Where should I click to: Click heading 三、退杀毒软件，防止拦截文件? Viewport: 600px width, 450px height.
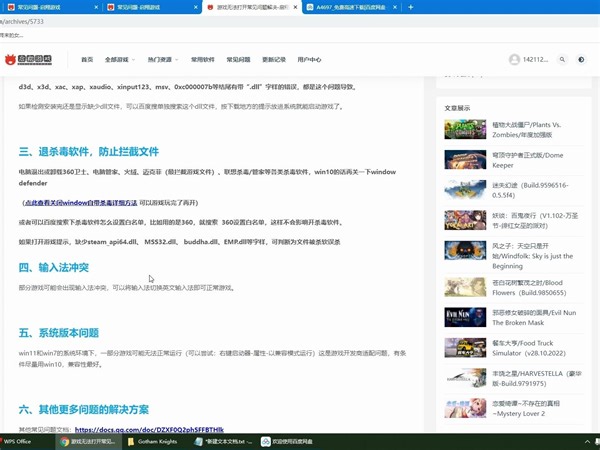(x=89, y=152)
